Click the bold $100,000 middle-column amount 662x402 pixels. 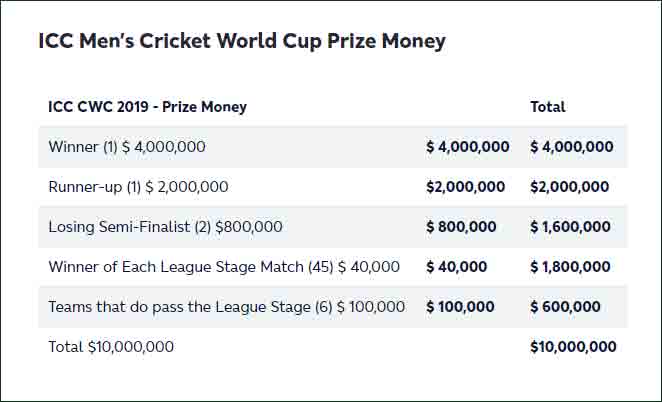tap(460, 307)
